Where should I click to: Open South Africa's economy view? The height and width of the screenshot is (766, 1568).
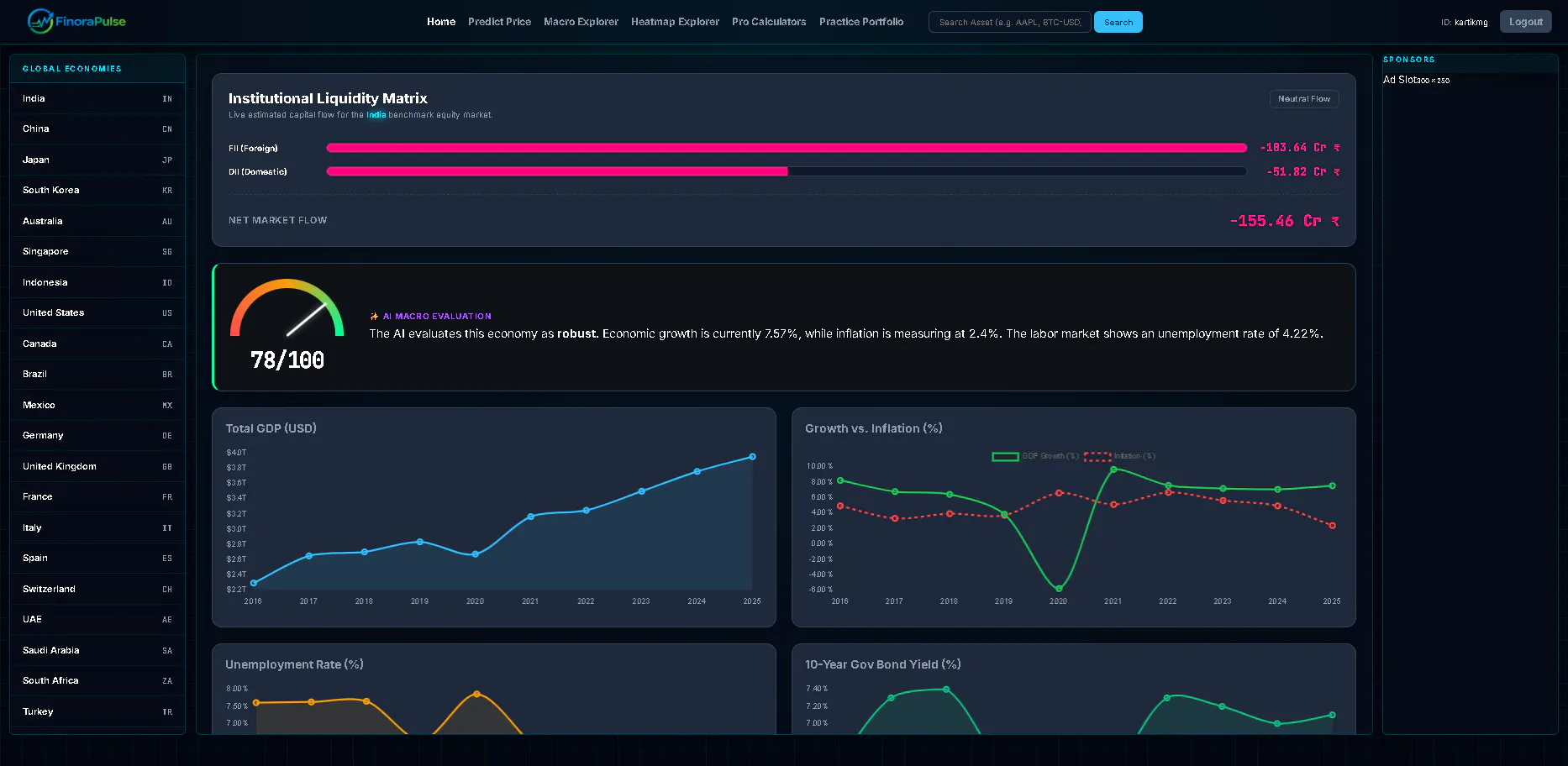click(97, 680)
